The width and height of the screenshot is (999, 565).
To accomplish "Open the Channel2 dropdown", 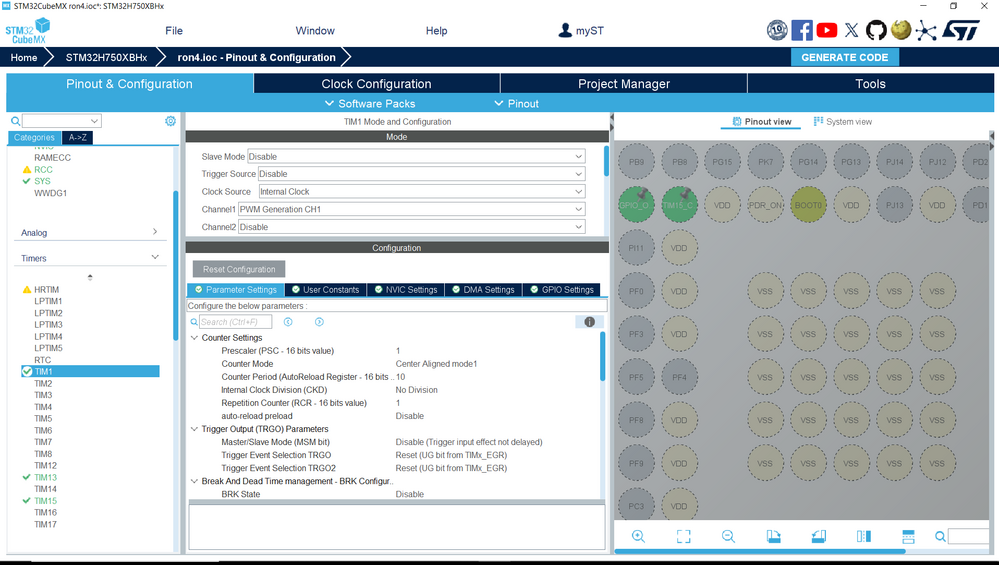I will [x=412, y=227].
